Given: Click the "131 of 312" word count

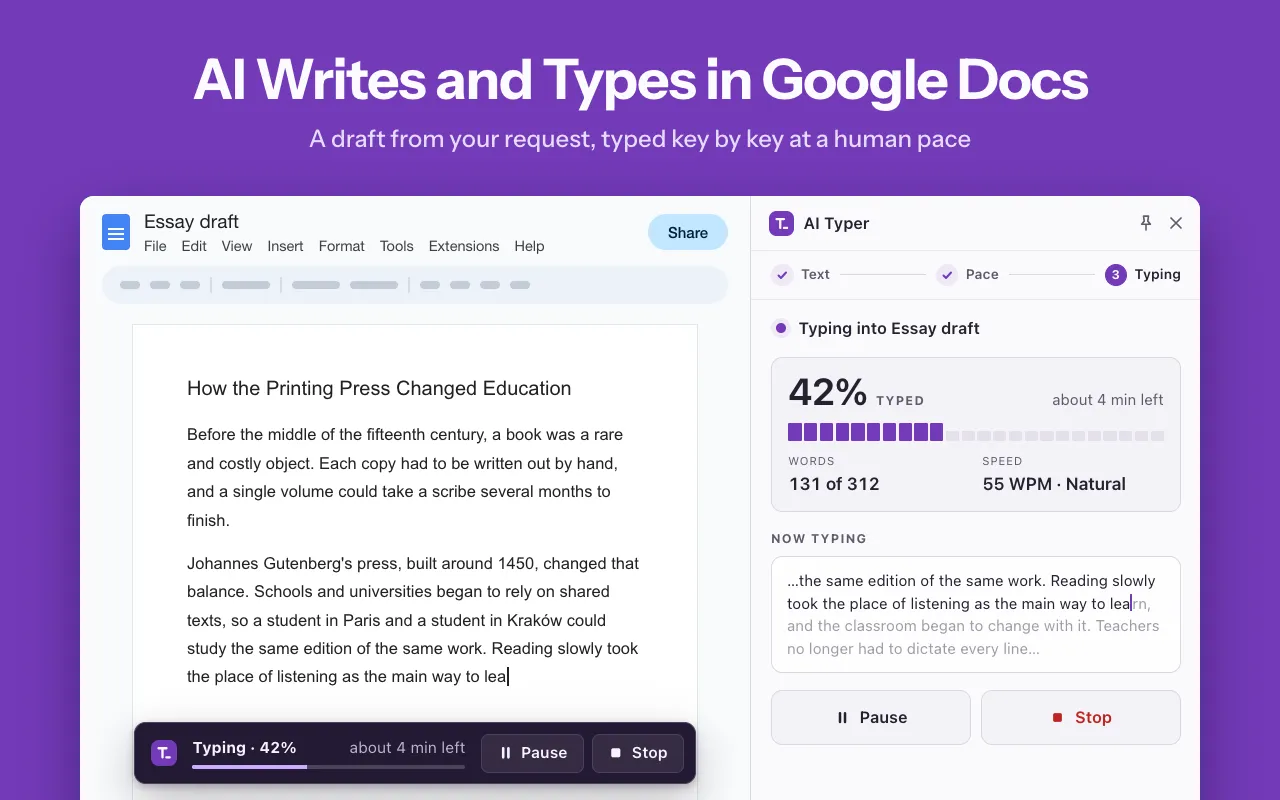Looking at the screenshot, I should [834, 484].
